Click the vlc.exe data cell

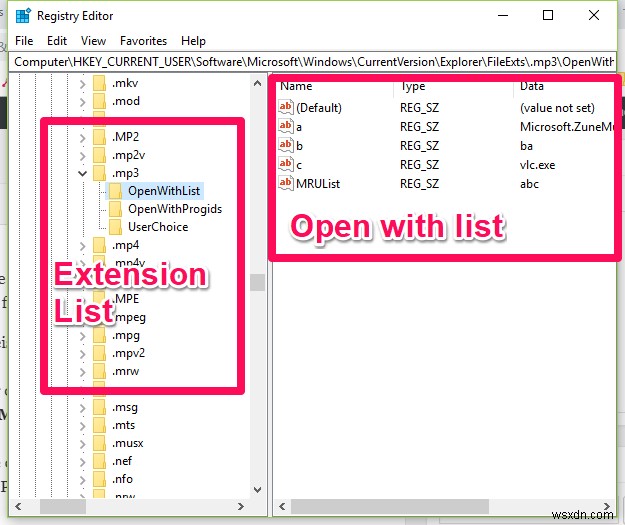tap(537, 165)
